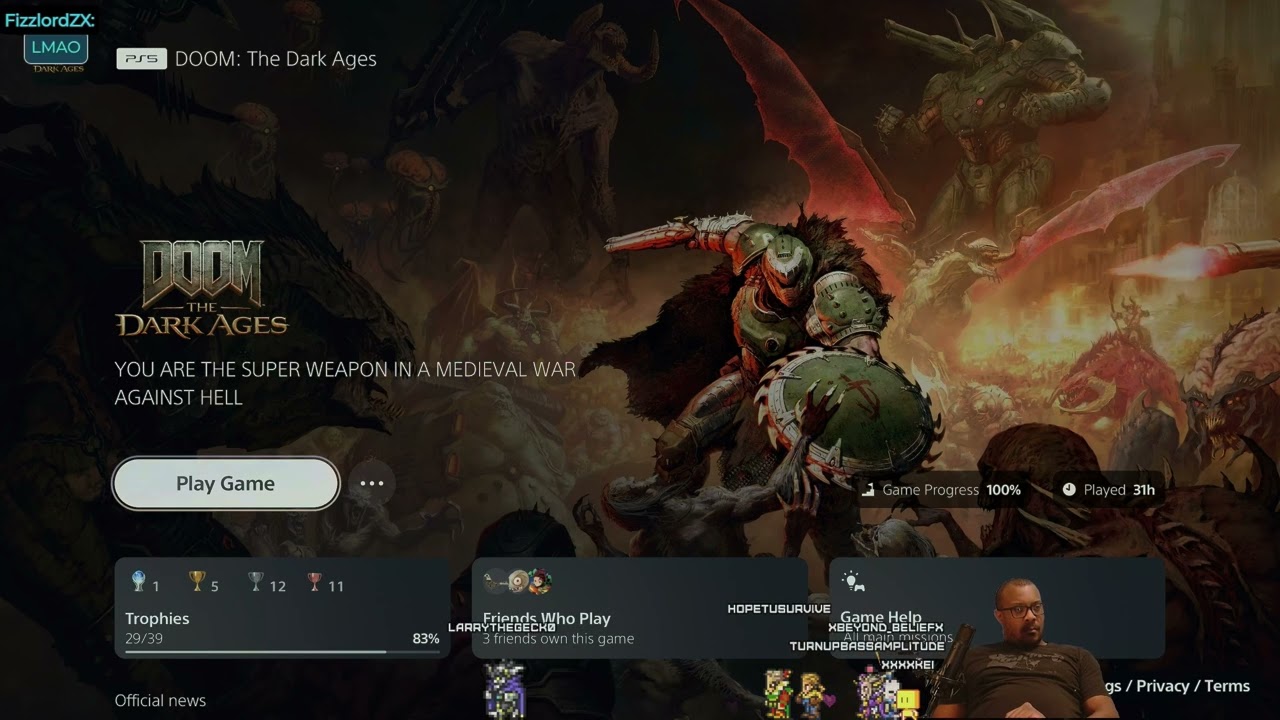Click the XBEYOND_BELIEFX overlay name

(x=886, y=628)
